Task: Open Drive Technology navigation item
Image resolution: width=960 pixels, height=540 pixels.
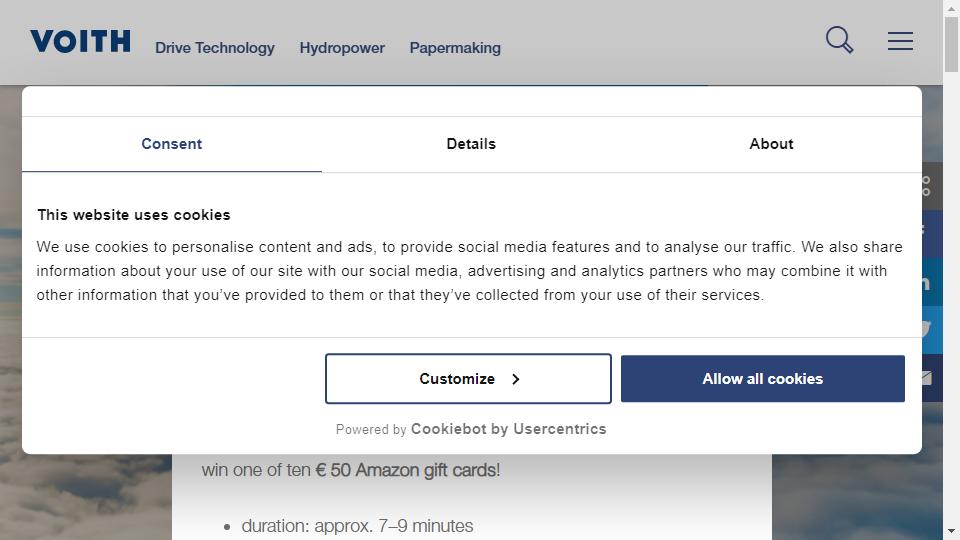Action: 215,48
